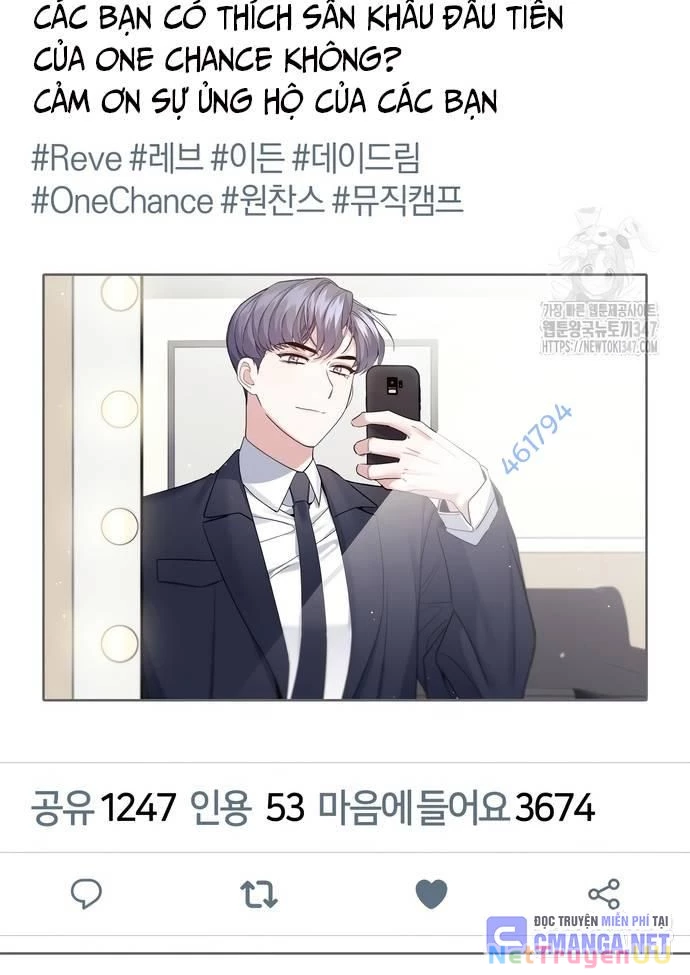Open the #Reve hashtag
690x975 pixels.
click(x=76, y=158)
